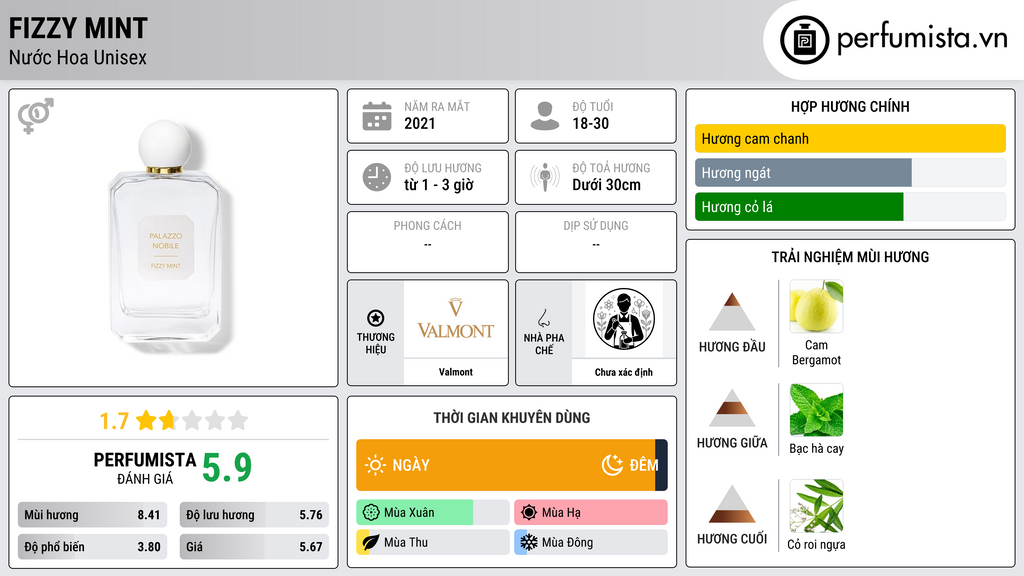1024x576 pixels.
Task: Click the first filled gold rating star
Action: coord(146,420)
